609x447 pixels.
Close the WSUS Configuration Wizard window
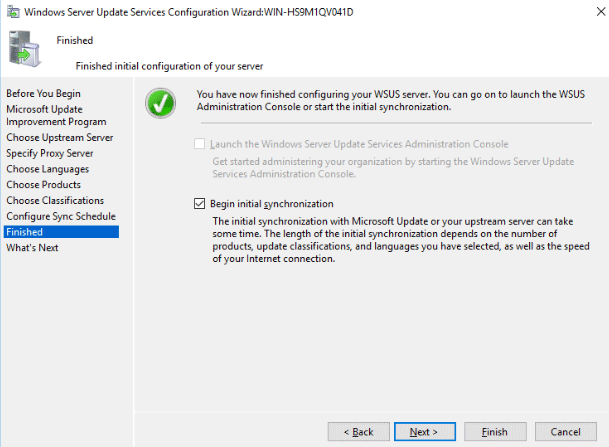click(x=600, y=12)
